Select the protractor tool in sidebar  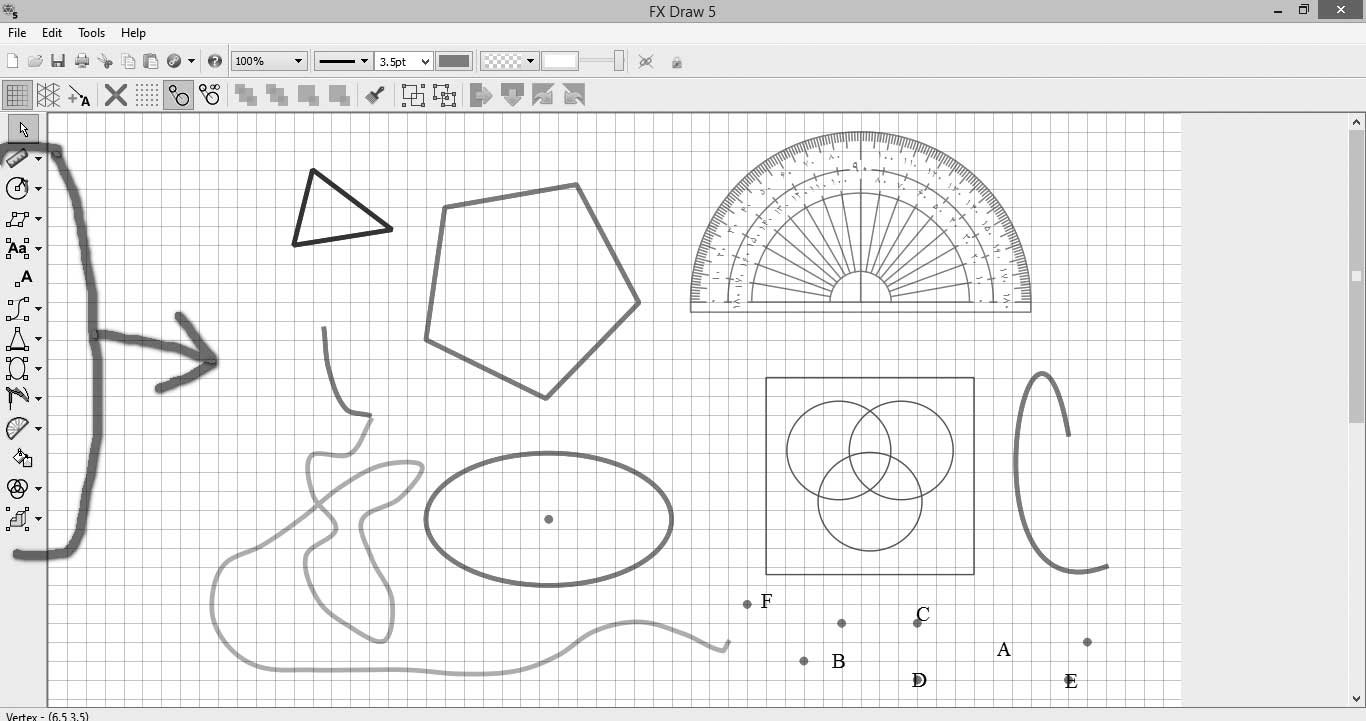tap(18, 429)
